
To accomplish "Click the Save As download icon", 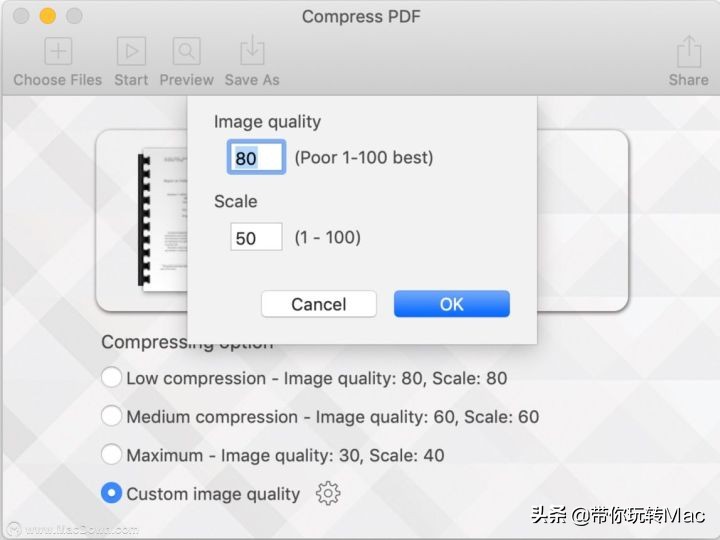I will [252, 50].
